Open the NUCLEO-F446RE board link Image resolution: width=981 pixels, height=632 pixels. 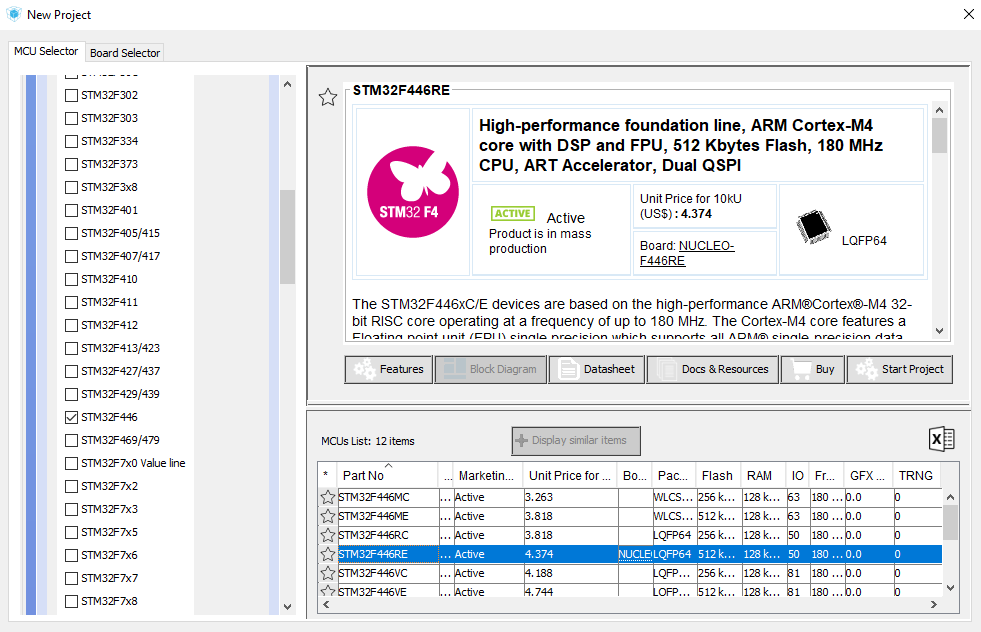687,253
